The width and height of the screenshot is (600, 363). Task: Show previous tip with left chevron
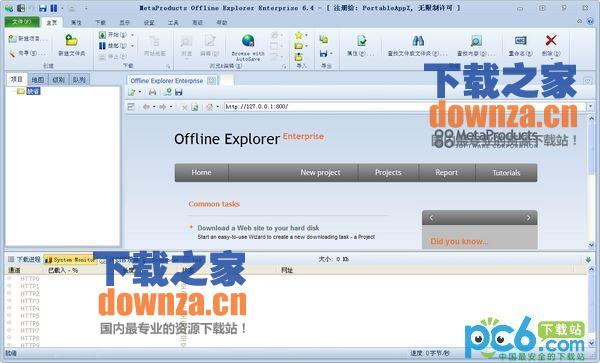pos(431,218)
